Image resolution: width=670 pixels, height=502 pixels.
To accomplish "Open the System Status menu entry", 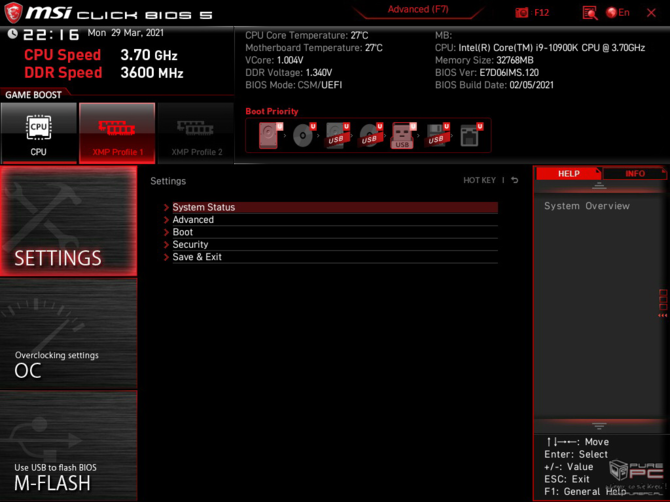I will point(335,207).
